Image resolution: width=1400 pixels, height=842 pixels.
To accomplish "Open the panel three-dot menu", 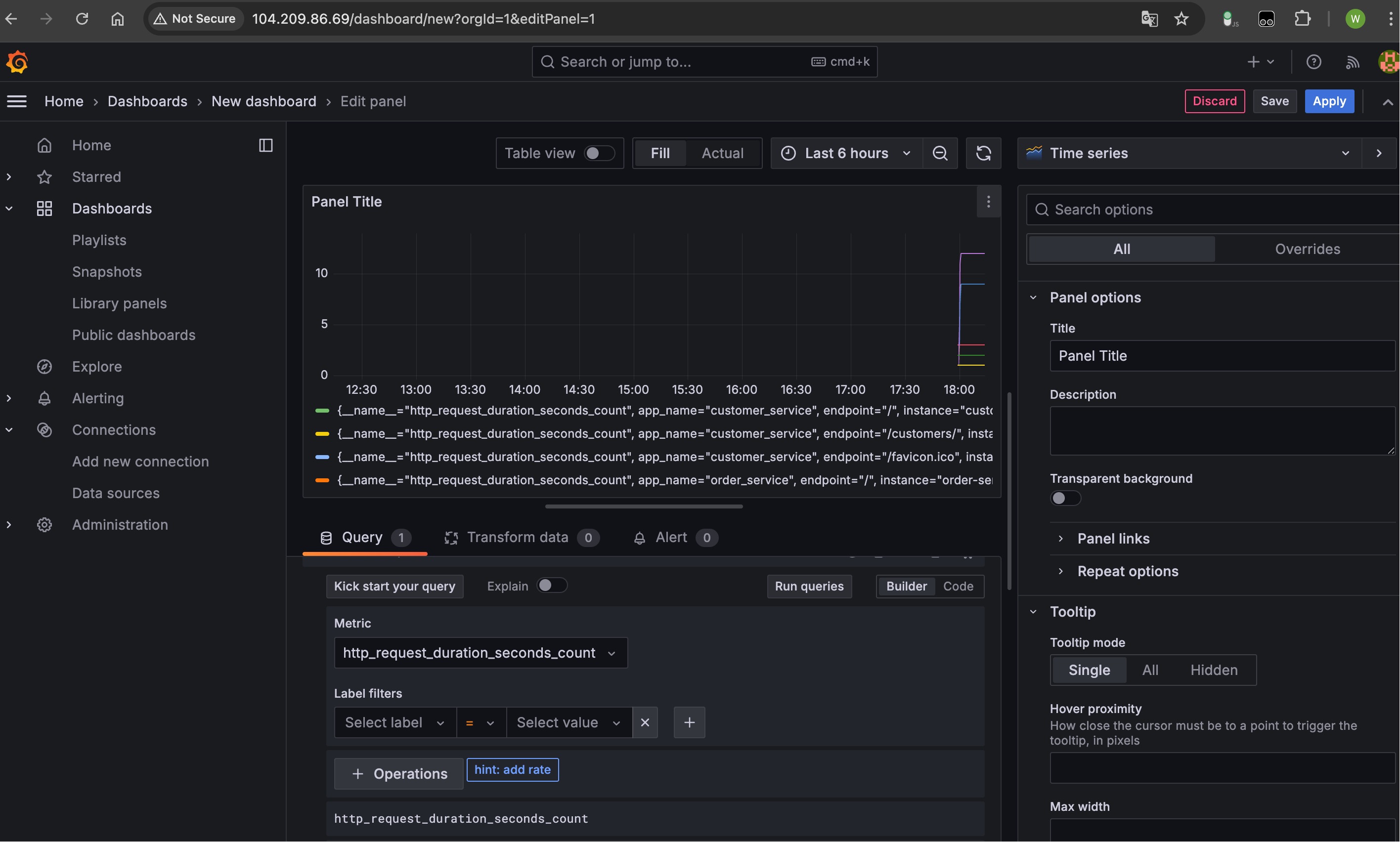I will click(988, 202).
